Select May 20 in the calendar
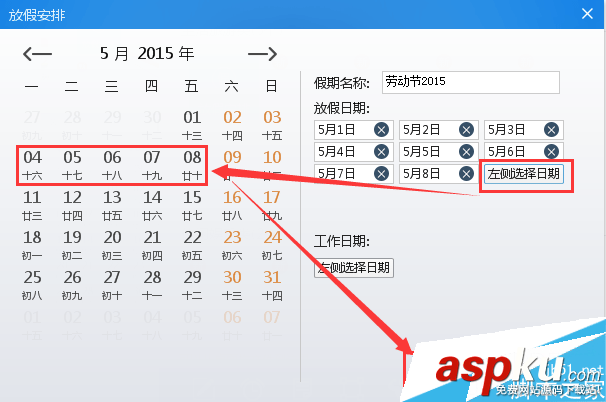606x402 pixels. [x=112, y=245]
